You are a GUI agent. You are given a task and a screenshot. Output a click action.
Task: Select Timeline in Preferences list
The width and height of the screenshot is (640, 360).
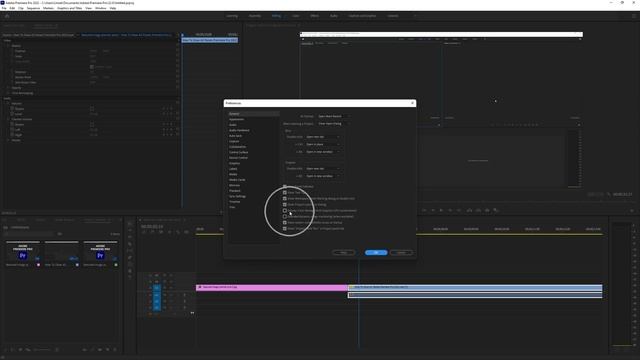point(235,202)
